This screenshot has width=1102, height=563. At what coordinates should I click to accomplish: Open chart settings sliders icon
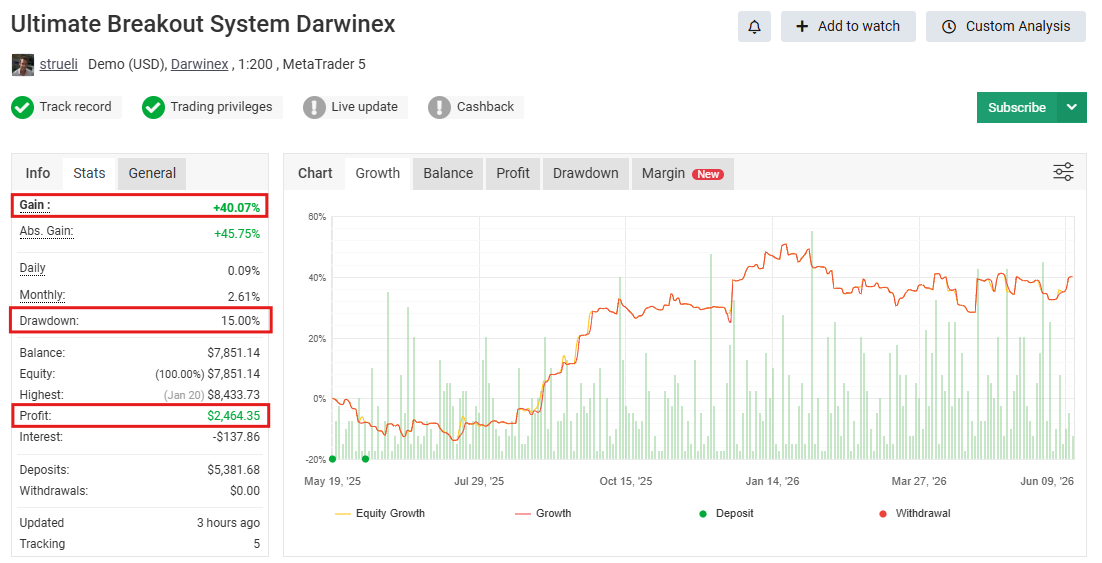(1063, 172)
